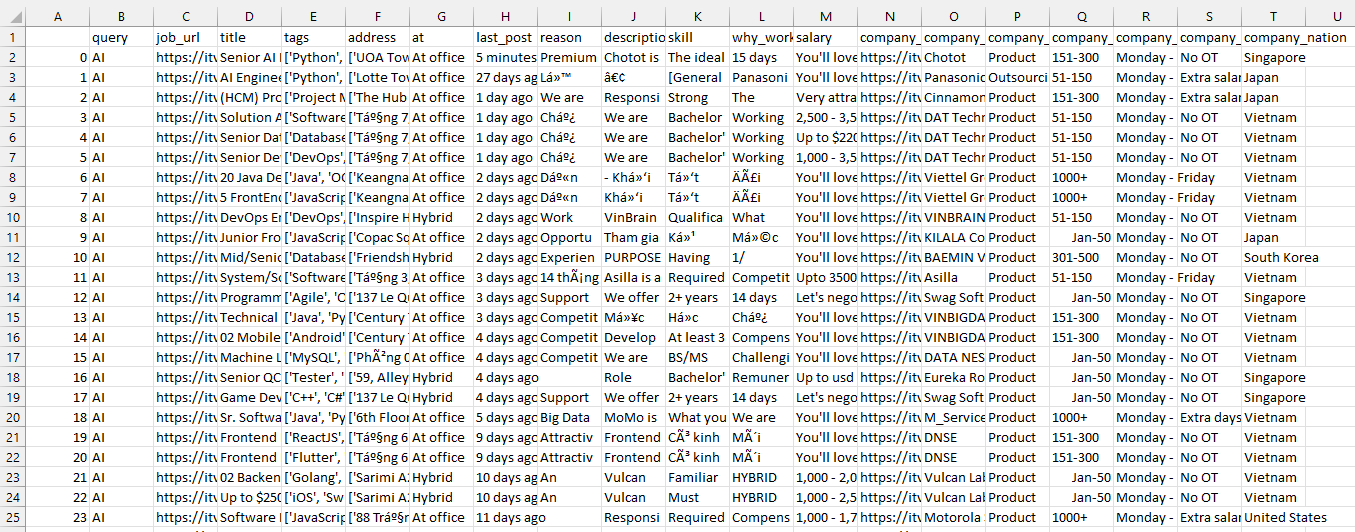This screenshot has width=1355, height=532.
Task: Click 'Very attra' salary cell in row 4
Action: 825,97
